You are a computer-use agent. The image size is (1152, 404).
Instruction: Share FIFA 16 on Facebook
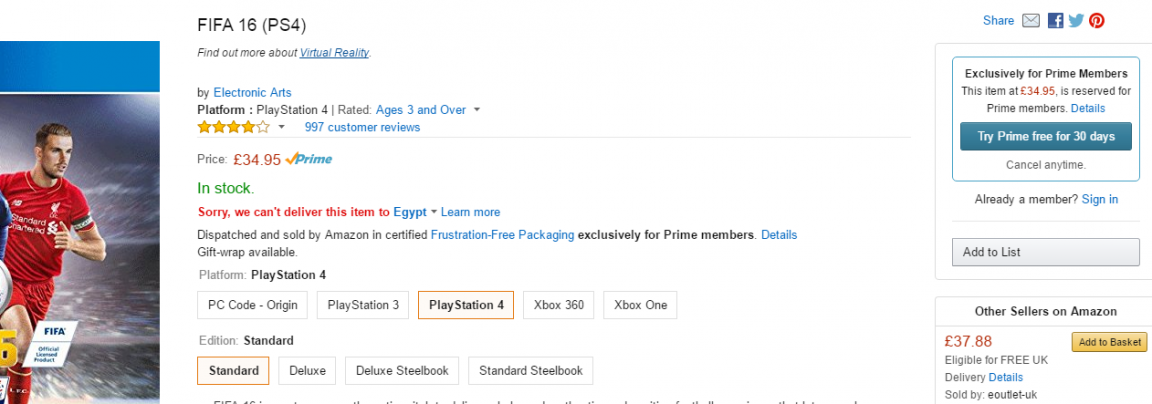point(1055,21)
